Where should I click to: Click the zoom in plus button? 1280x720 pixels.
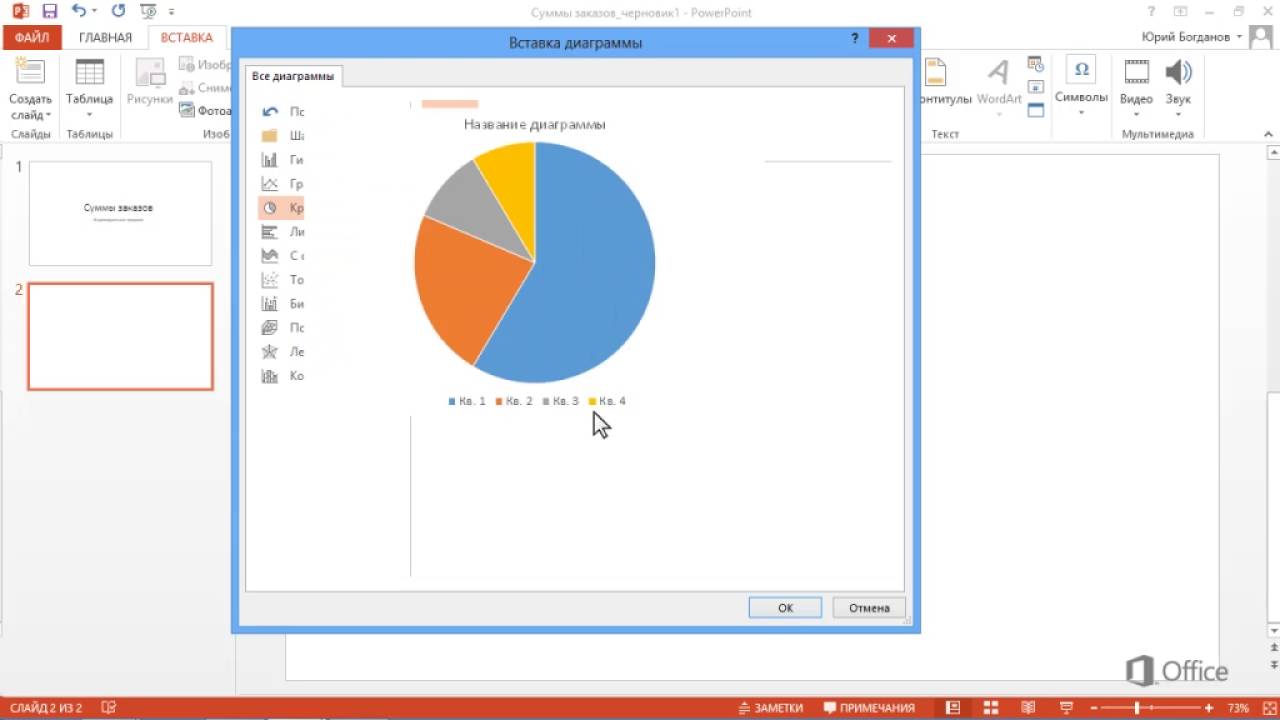(x=1211, y=708)
